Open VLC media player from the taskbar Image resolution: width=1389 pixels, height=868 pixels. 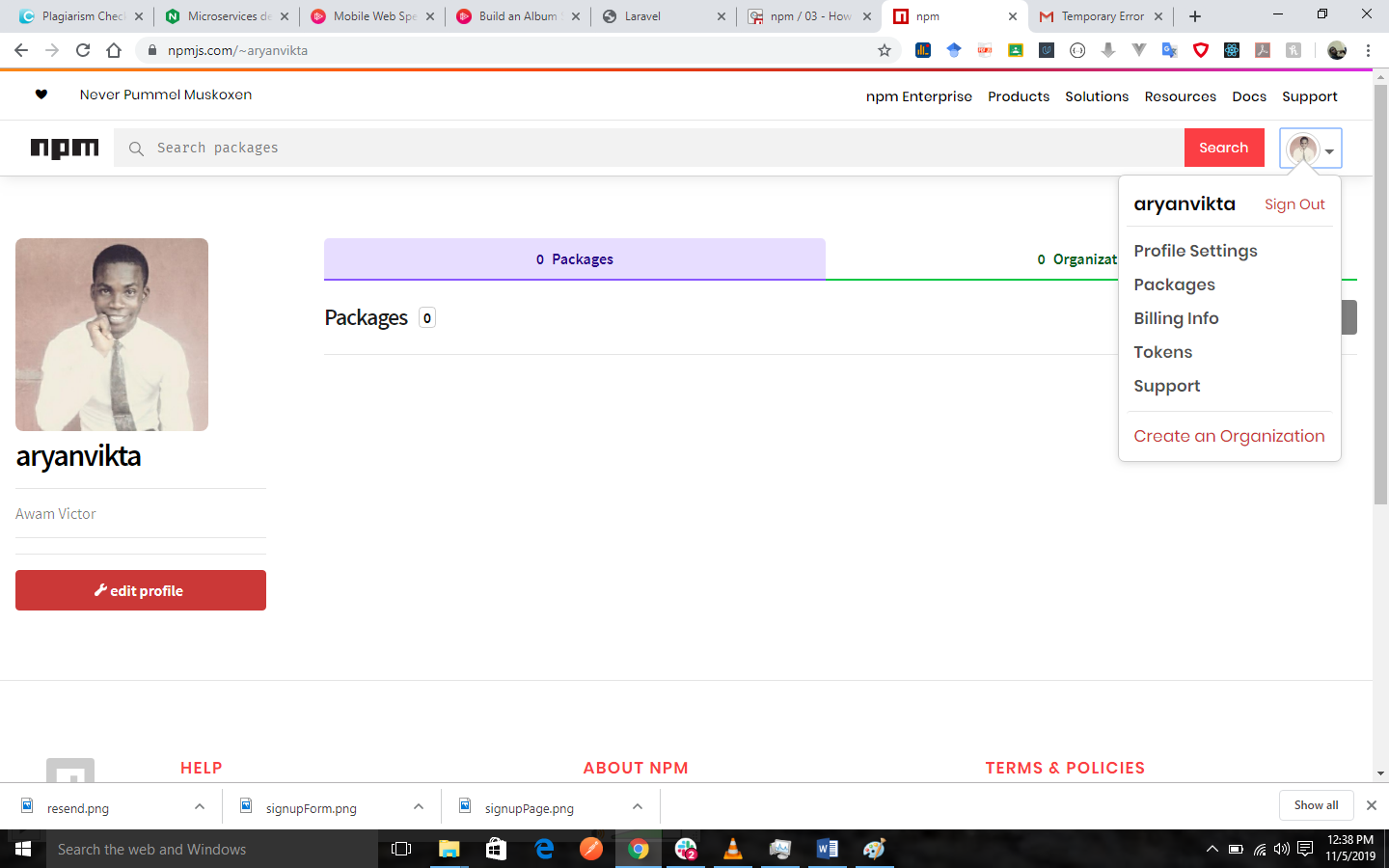click(x=733, y=849)
